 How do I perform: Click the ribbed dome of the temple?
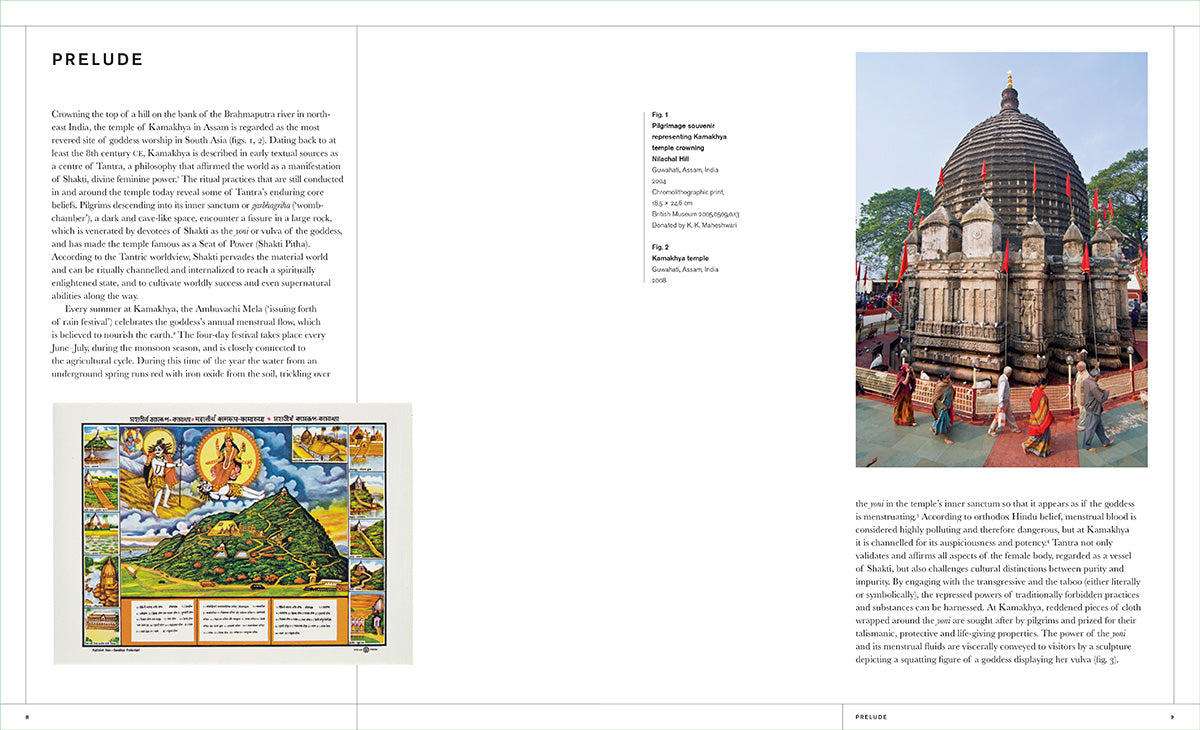pos(1008,160)
